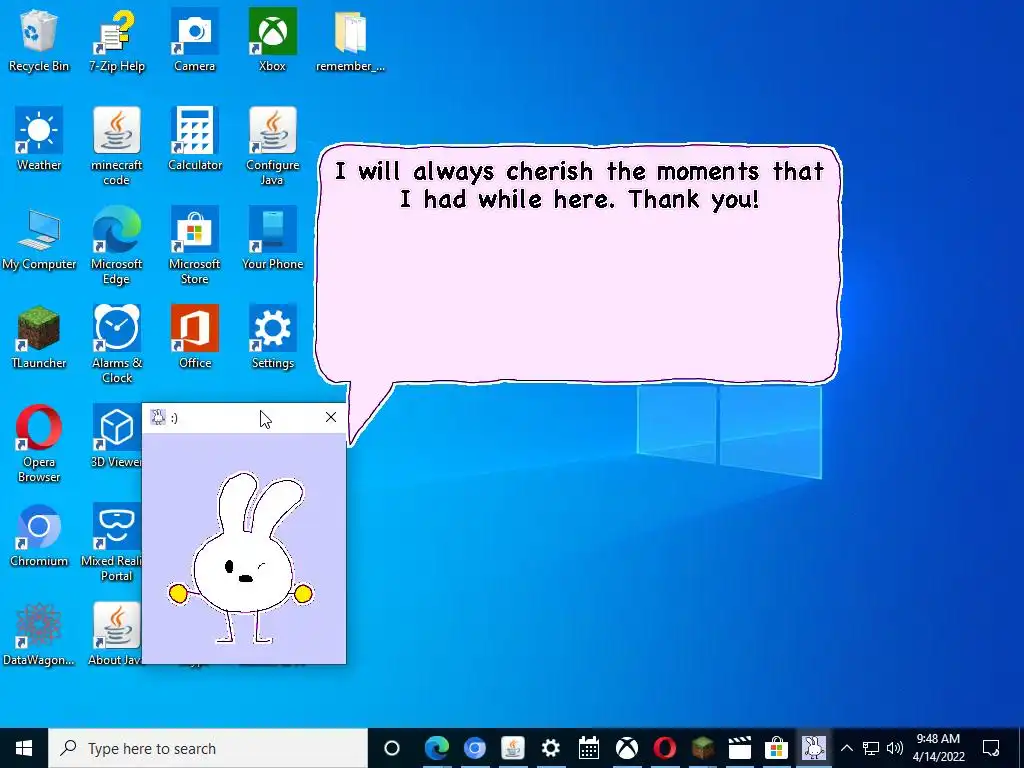This screenshot has height=768, width=1024.
Task: Open the Office desktop shortcut
Action: tap(195, 337)
